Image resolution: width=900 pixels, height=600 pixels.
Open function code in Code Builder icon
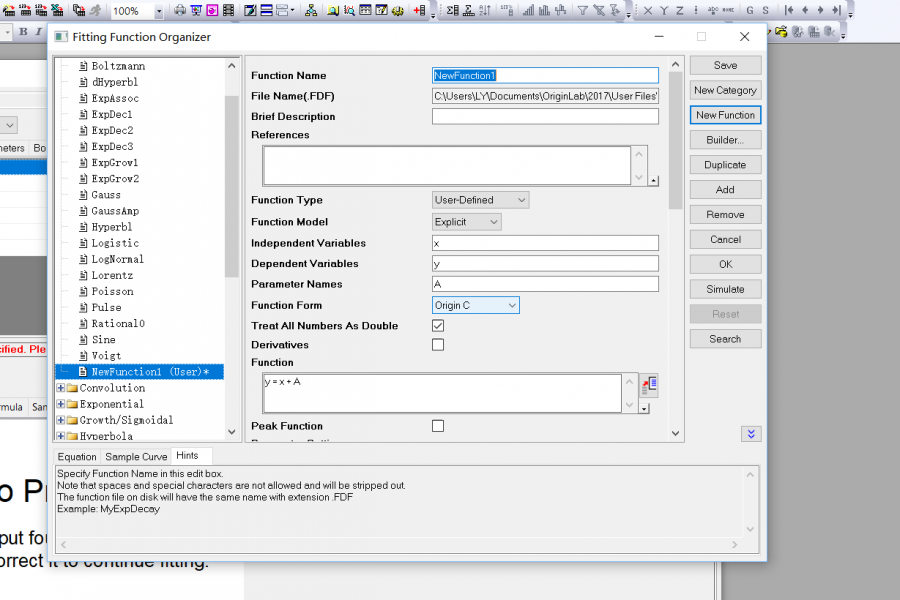click(x=650, y=385)
